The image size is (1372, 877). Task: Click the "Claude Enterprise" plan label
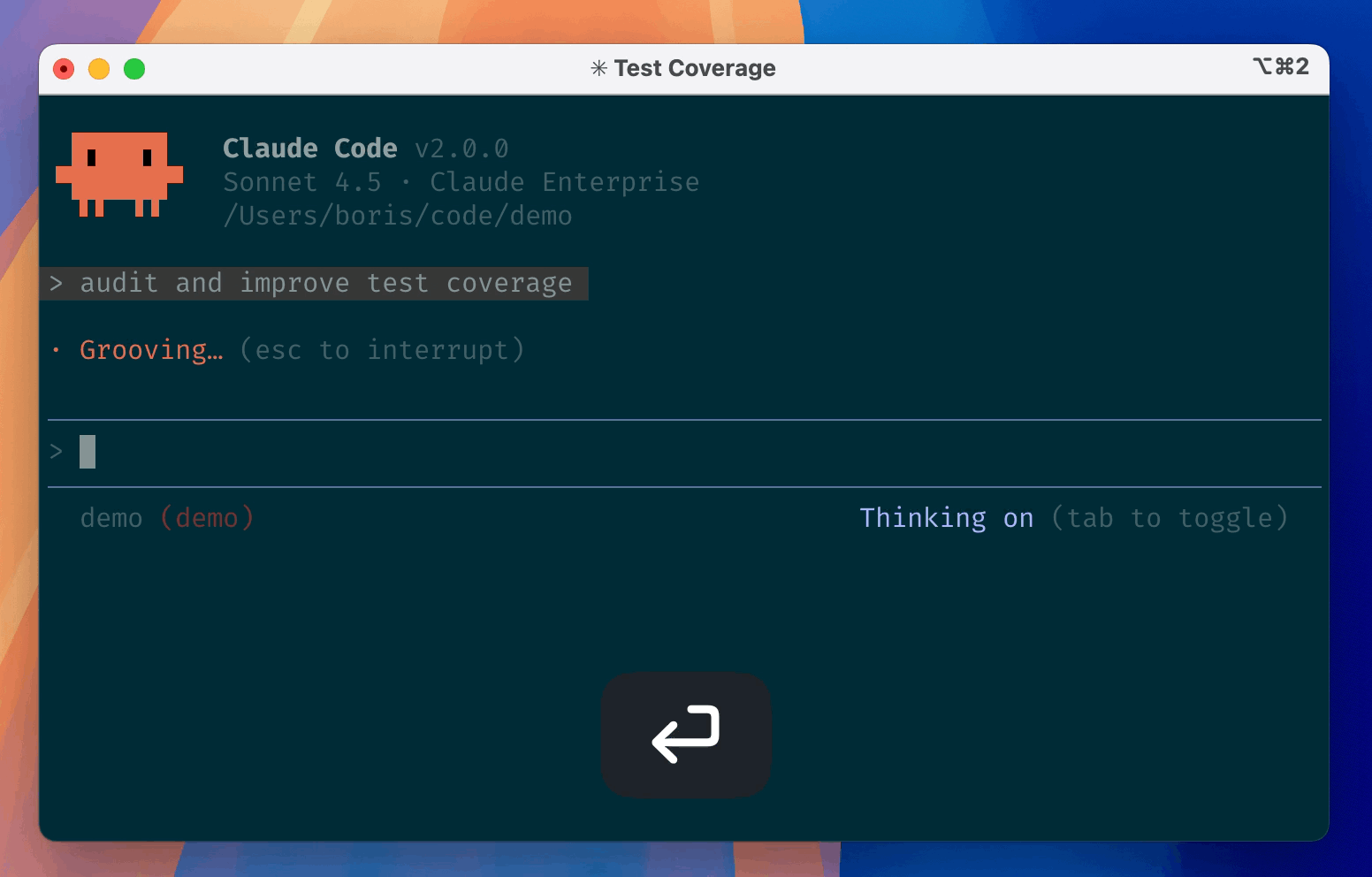click(x=564, y=182)
